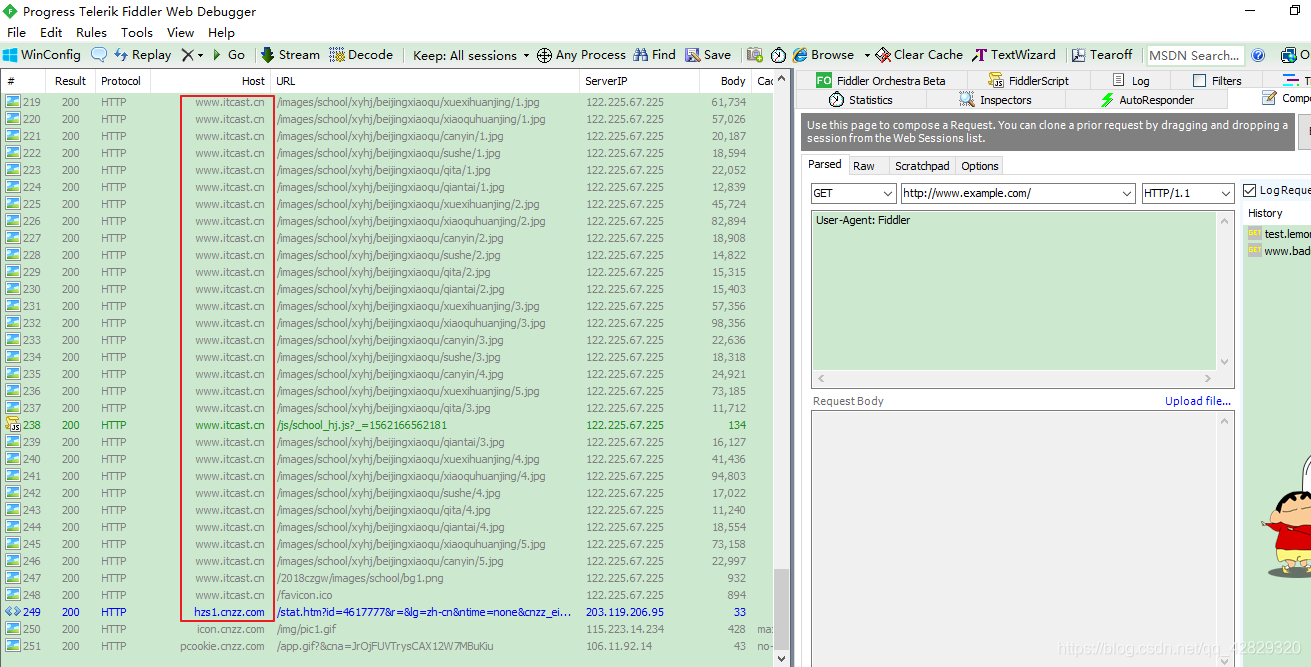Click the Tearoff button
Viewport: 1311px width, 667px height.
1102,55
